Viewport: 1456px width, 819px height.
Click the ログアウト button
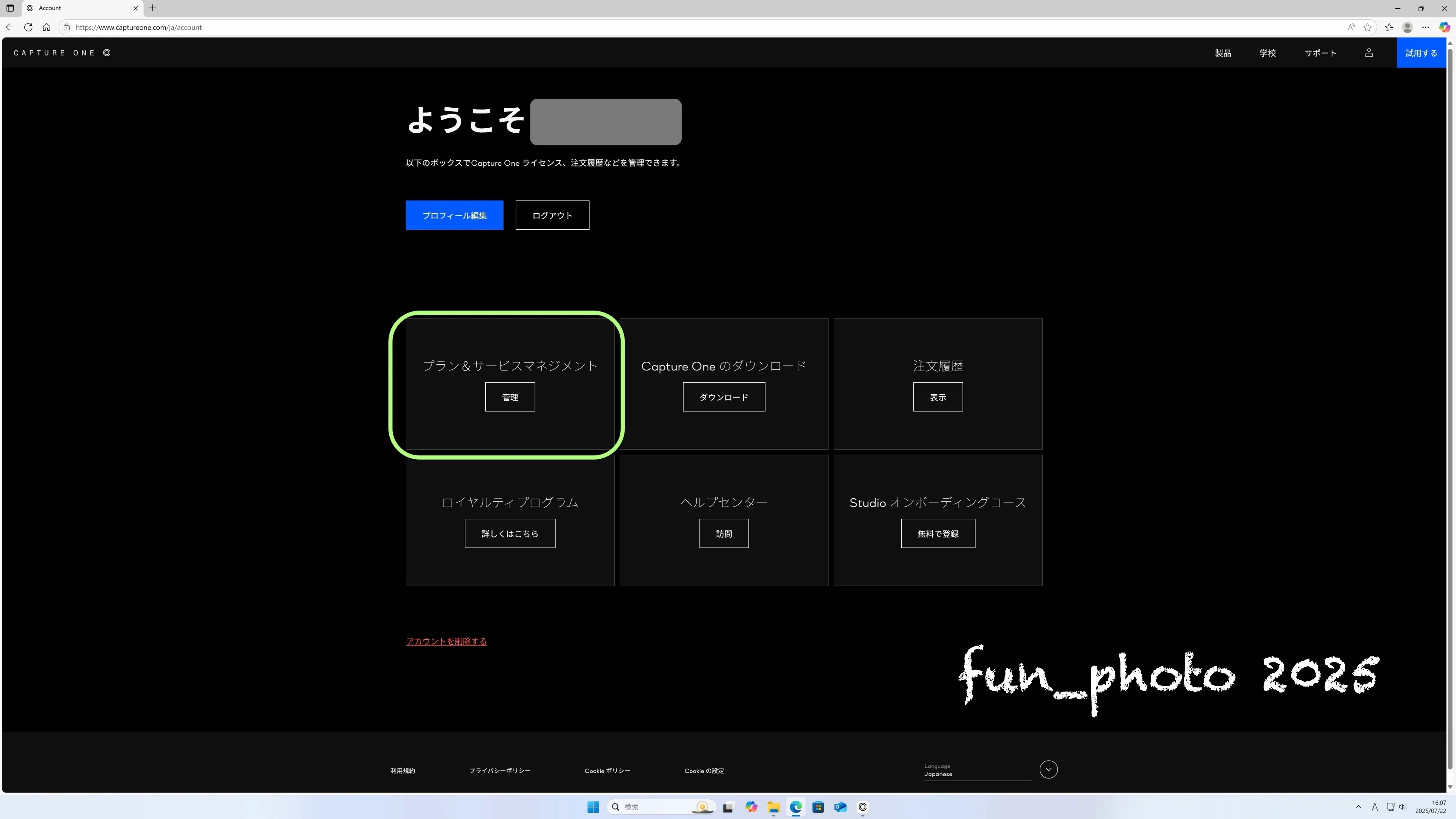coord(552,215)
